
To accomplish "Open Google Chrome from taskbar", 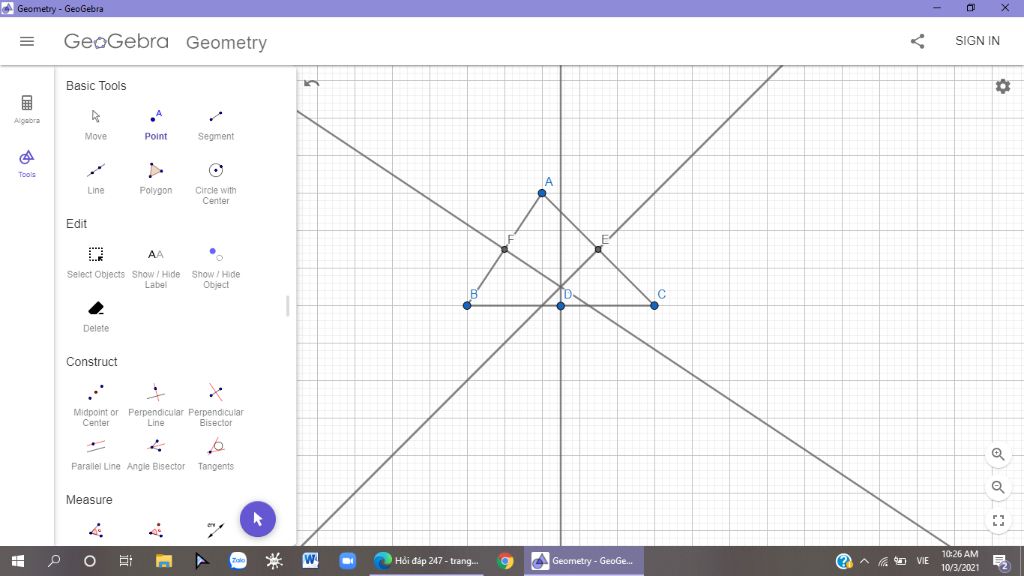I will [505, 561].
